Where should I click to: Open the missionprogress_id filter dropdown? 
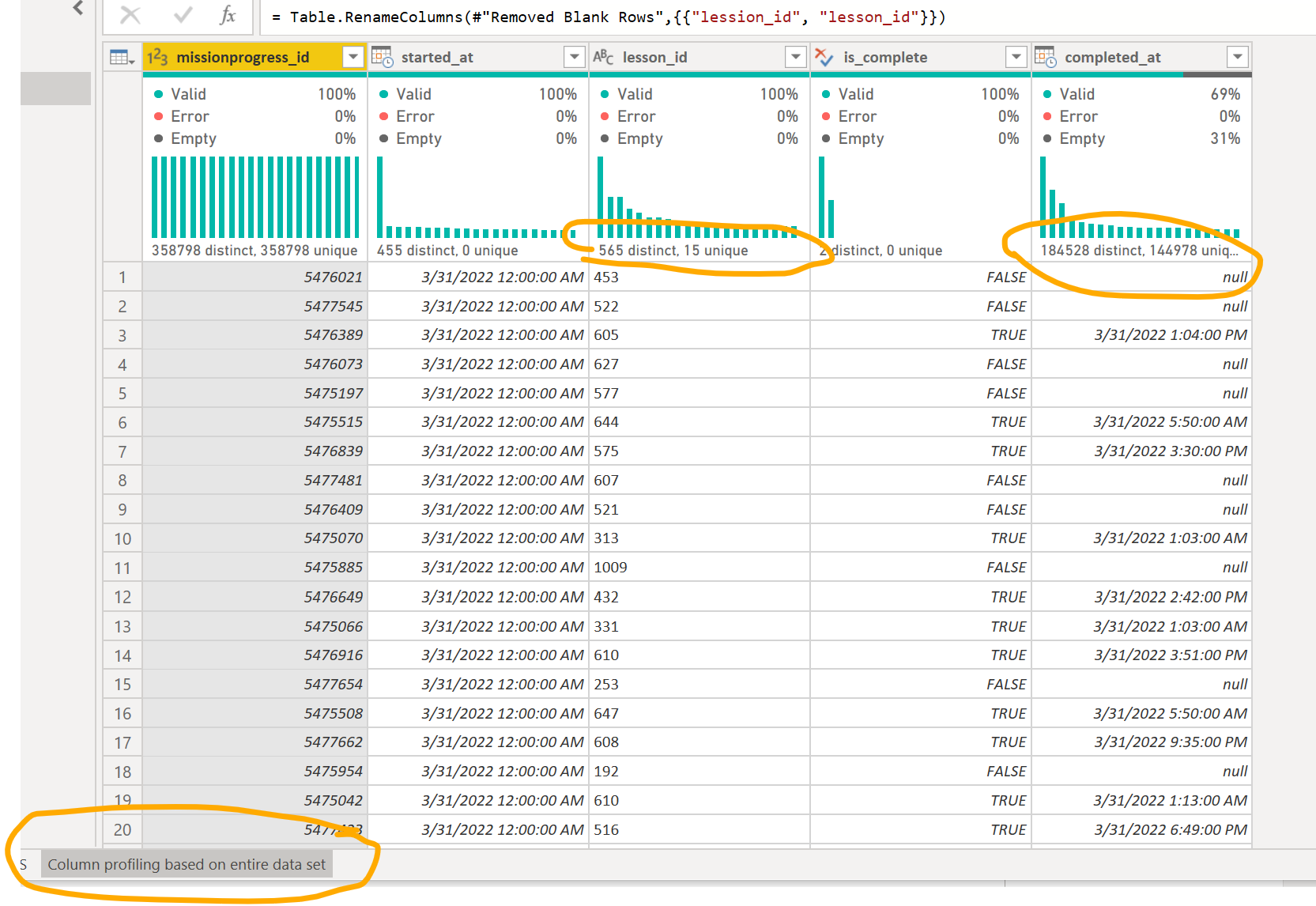(x=353, y=57)
